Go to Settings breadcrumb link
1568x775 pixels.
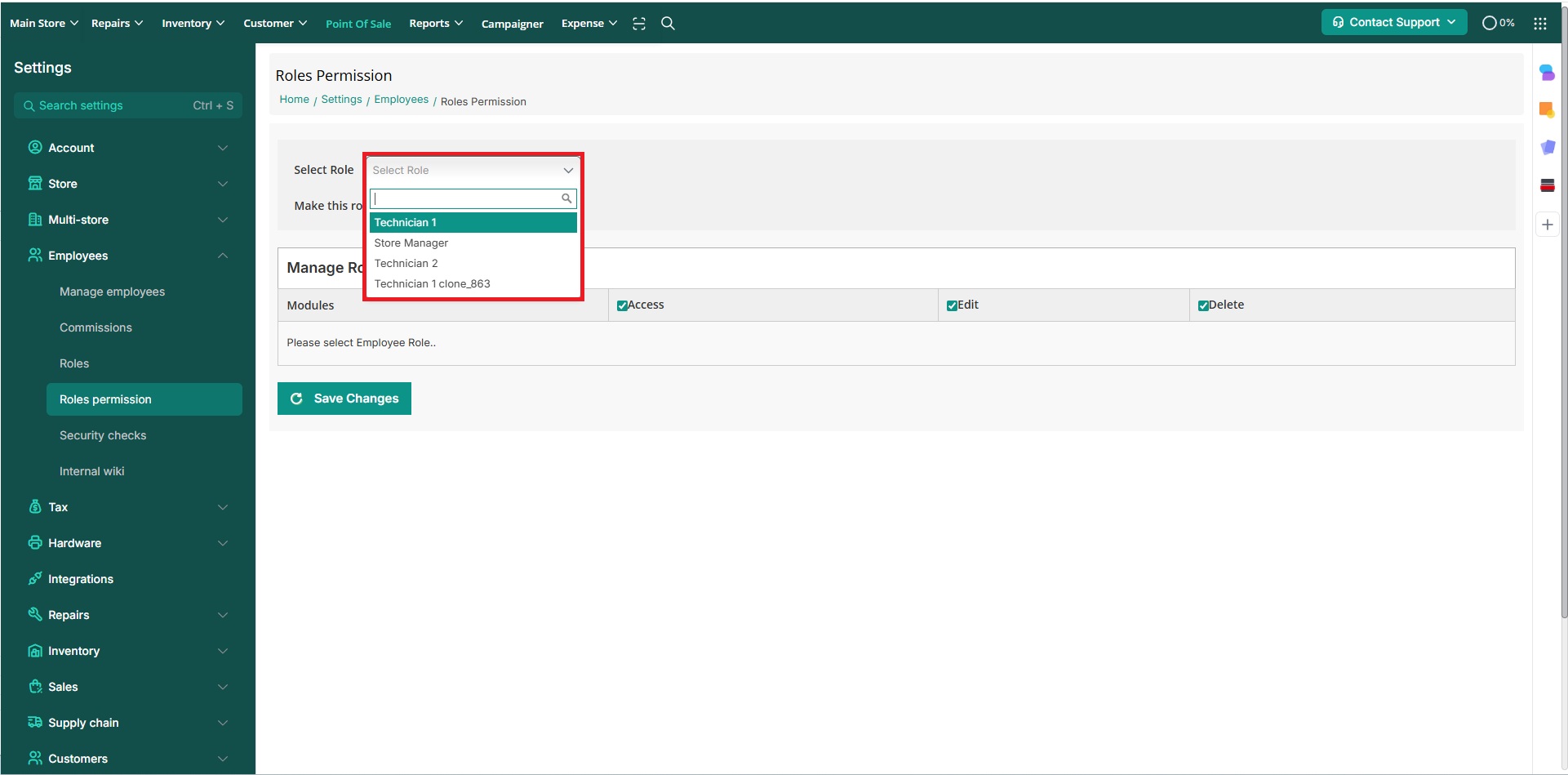(x=341, y=100)
